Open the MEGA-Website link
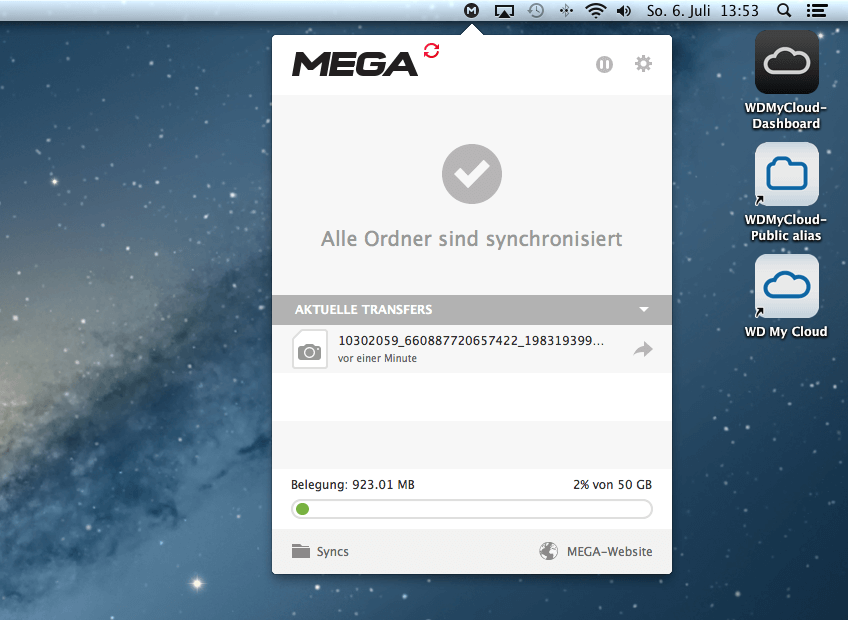The width and height of the screenshot is (848, 620). tap(610, 551)
